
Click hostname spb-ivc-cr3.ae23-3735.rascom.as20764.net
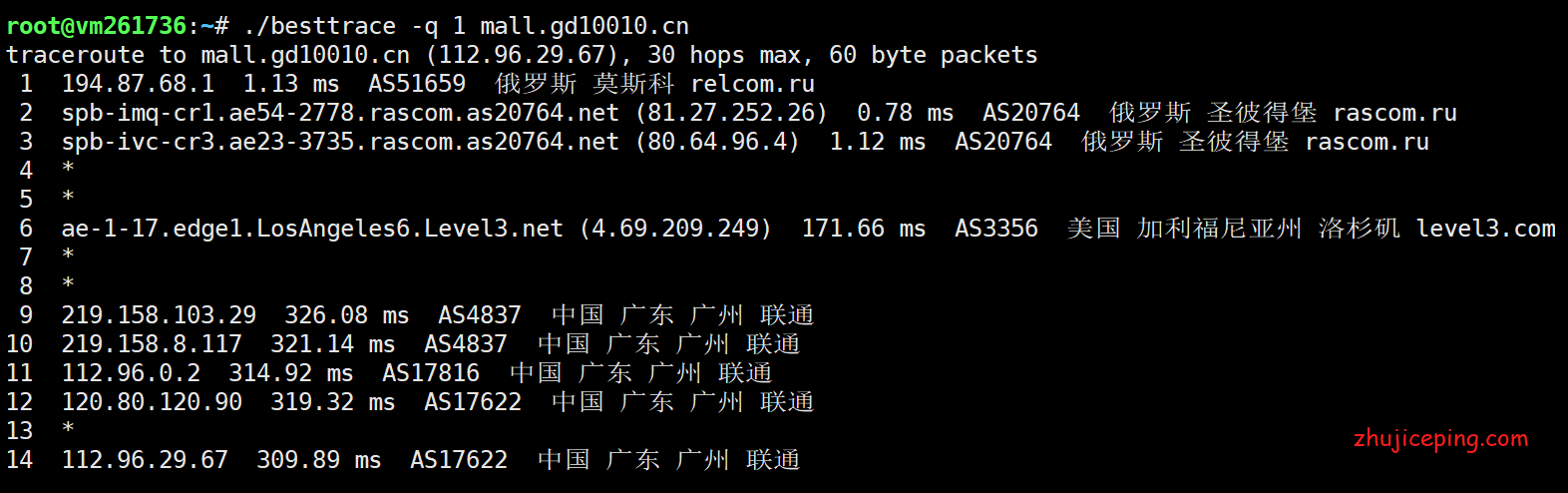pos(340,142)
